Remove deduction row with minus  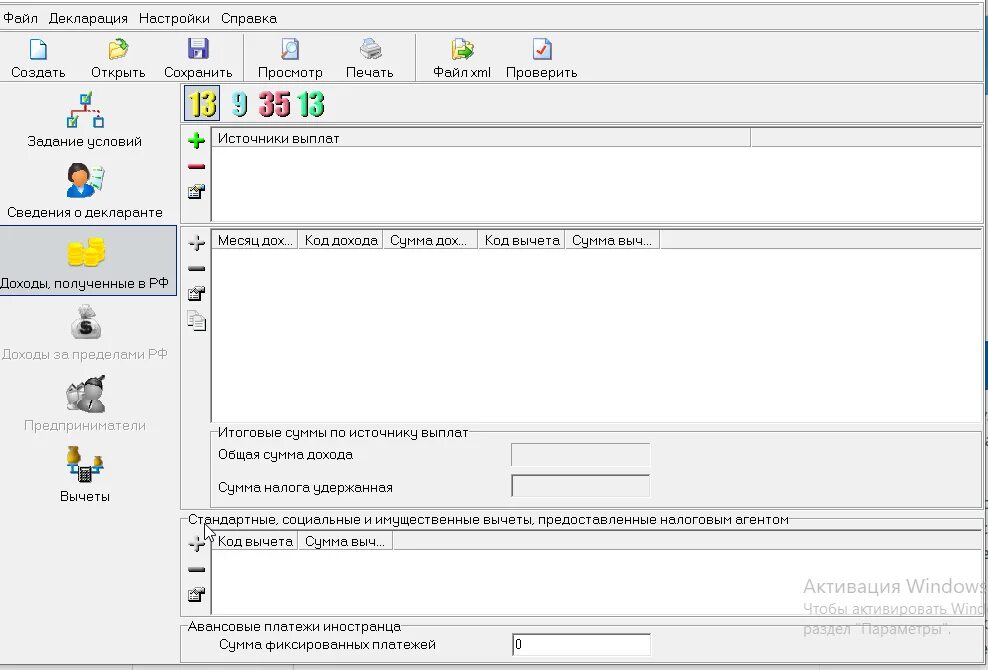tap(197, 569)
